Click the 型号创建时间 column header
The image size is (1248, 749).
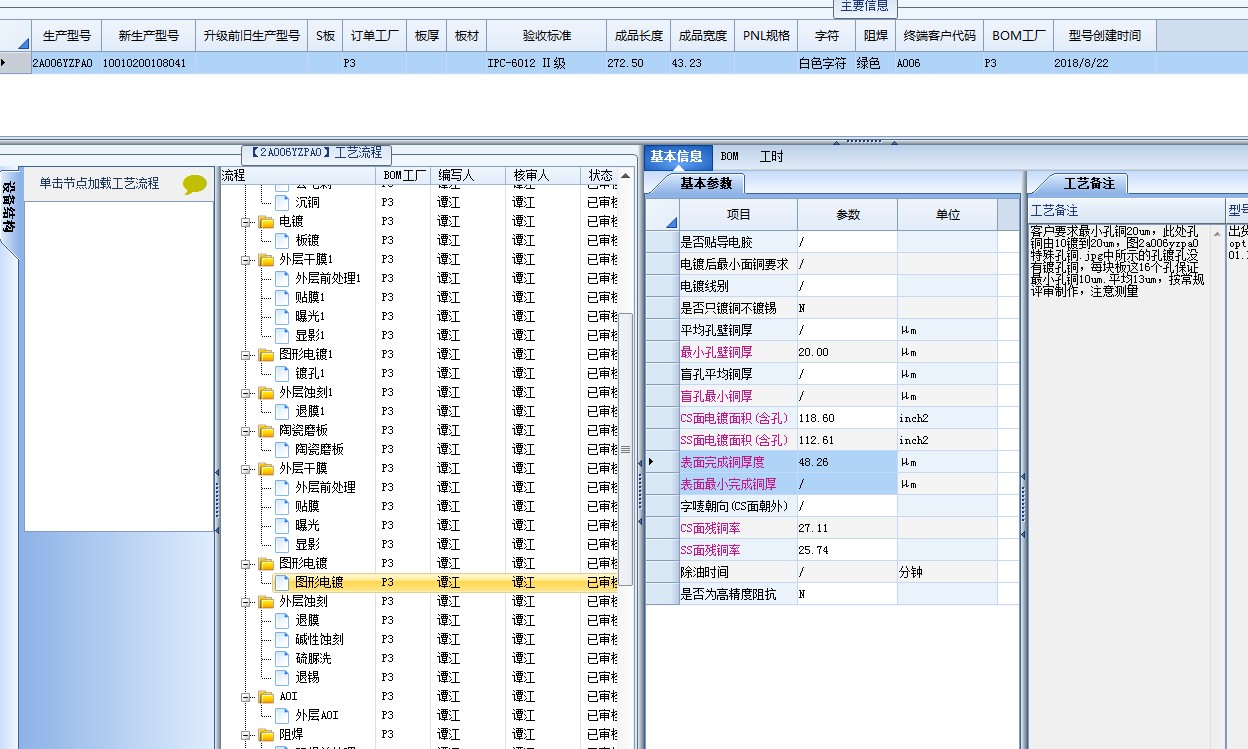tap(1104, 35)
